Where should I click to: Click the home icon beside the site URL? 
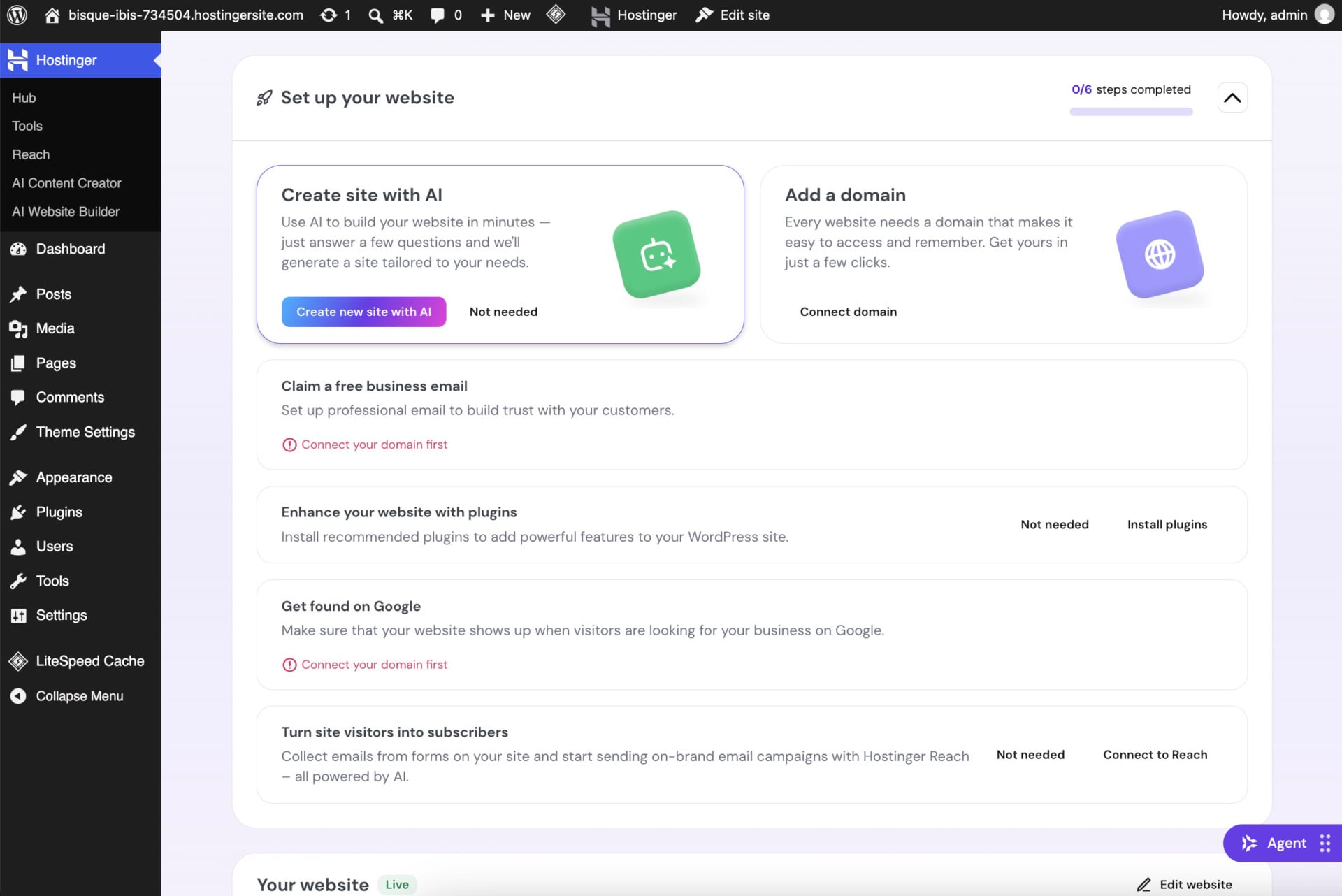tap(52, 15)
